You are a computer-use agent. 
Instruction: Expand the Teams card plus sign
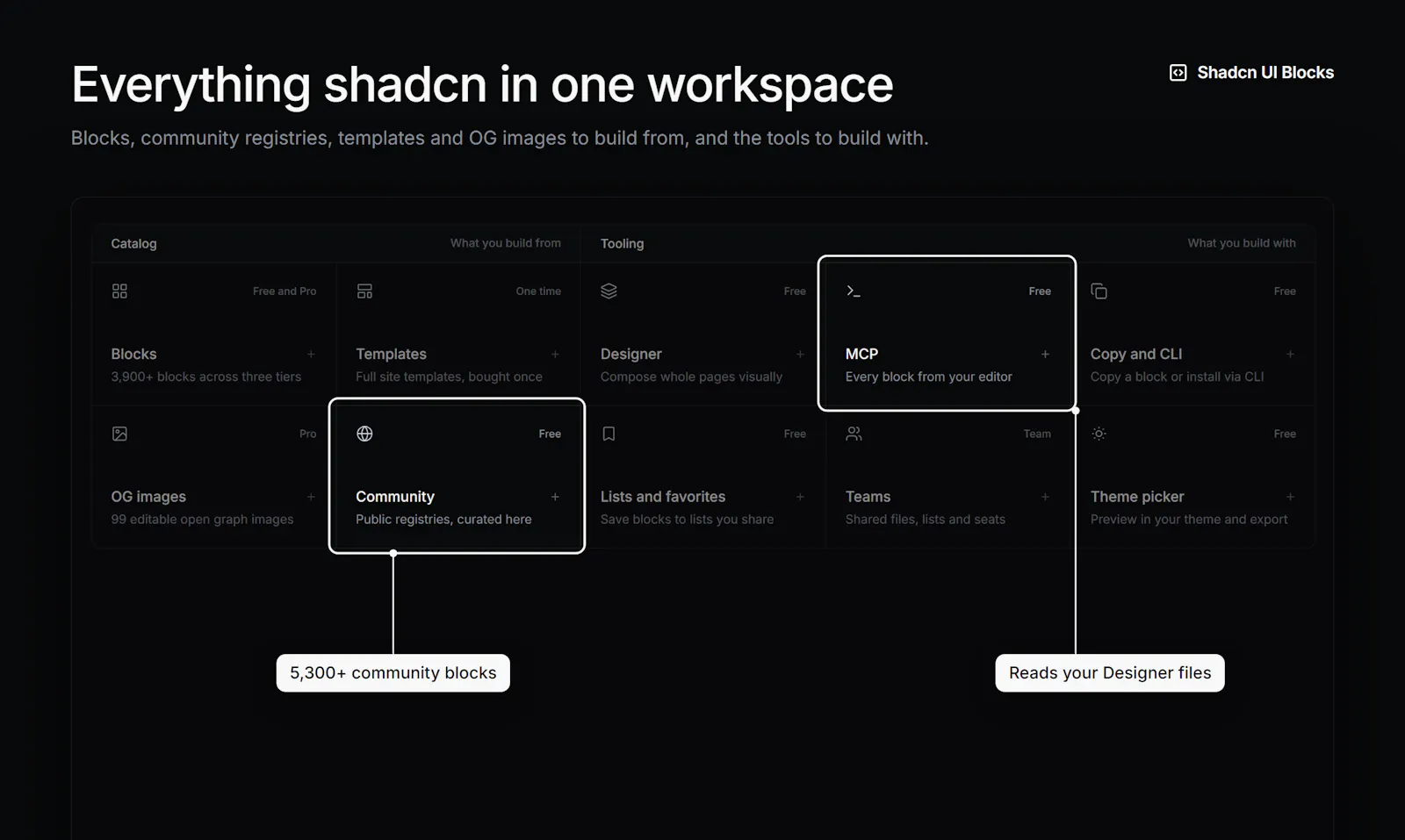[x=1045, y=497]
